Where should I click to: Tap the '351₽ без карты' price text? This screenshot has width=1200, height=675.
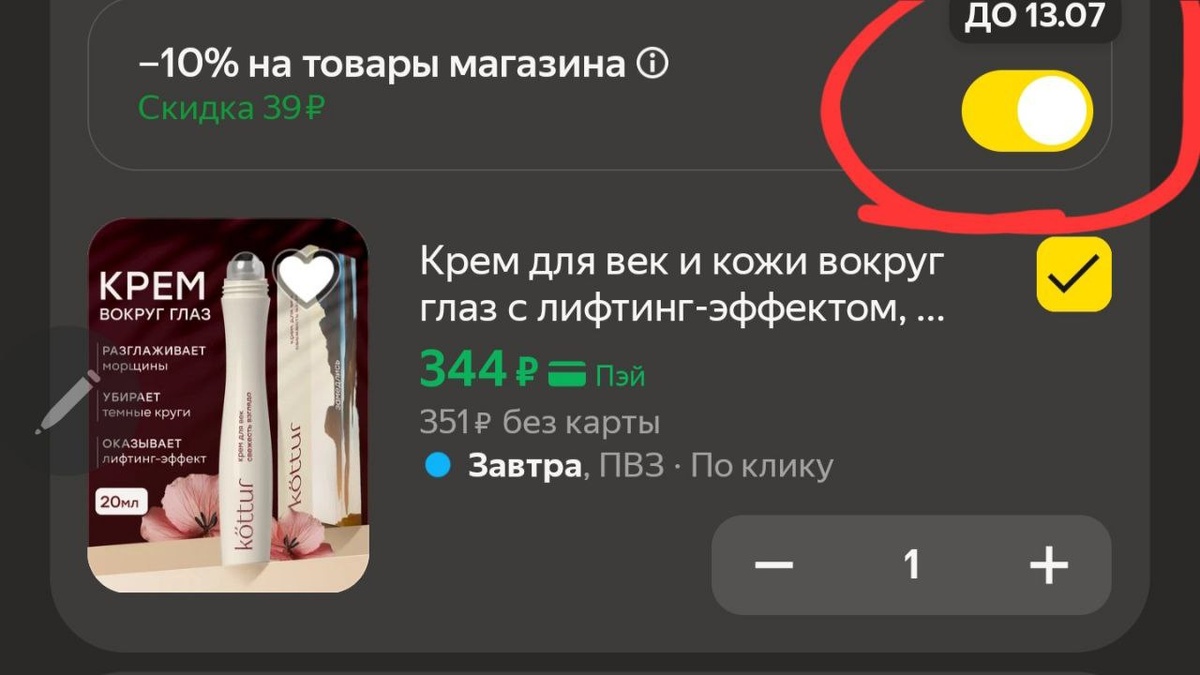pyautogui.click(x=540, y=423)
